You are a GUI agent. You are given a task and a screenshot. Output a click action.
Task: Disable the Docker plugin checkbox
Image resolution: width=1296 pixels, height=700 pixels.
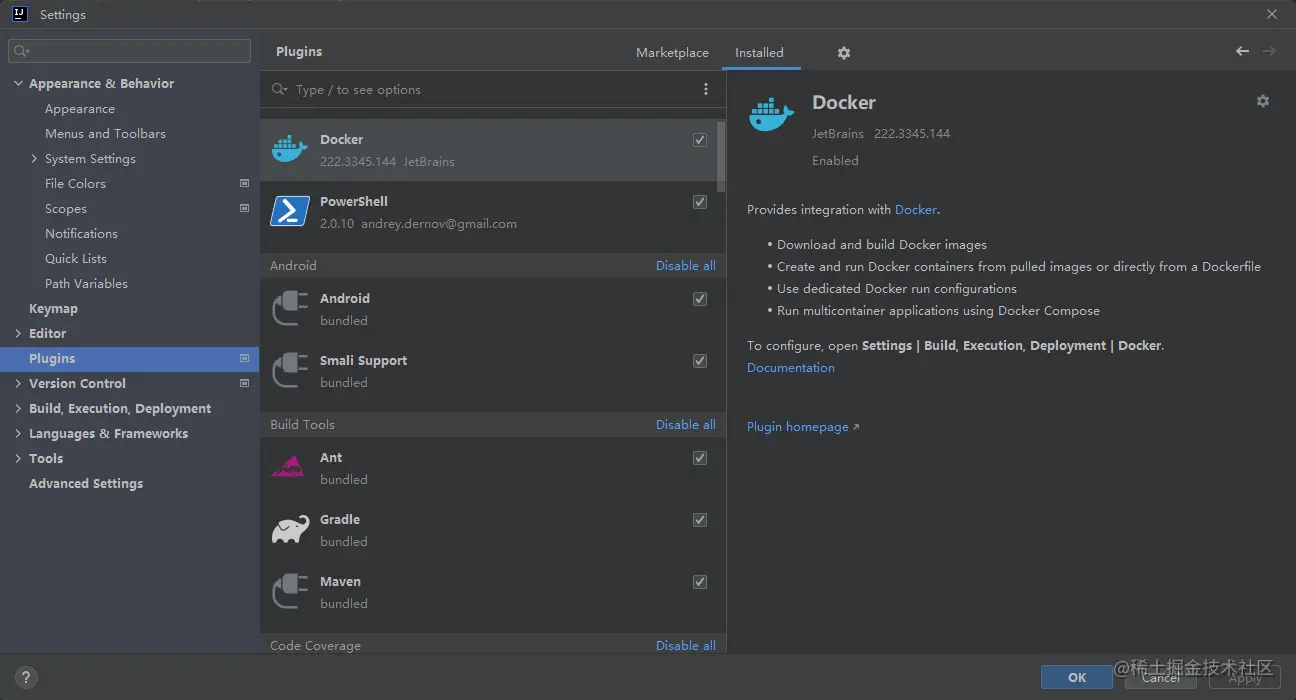pos(700,140)
